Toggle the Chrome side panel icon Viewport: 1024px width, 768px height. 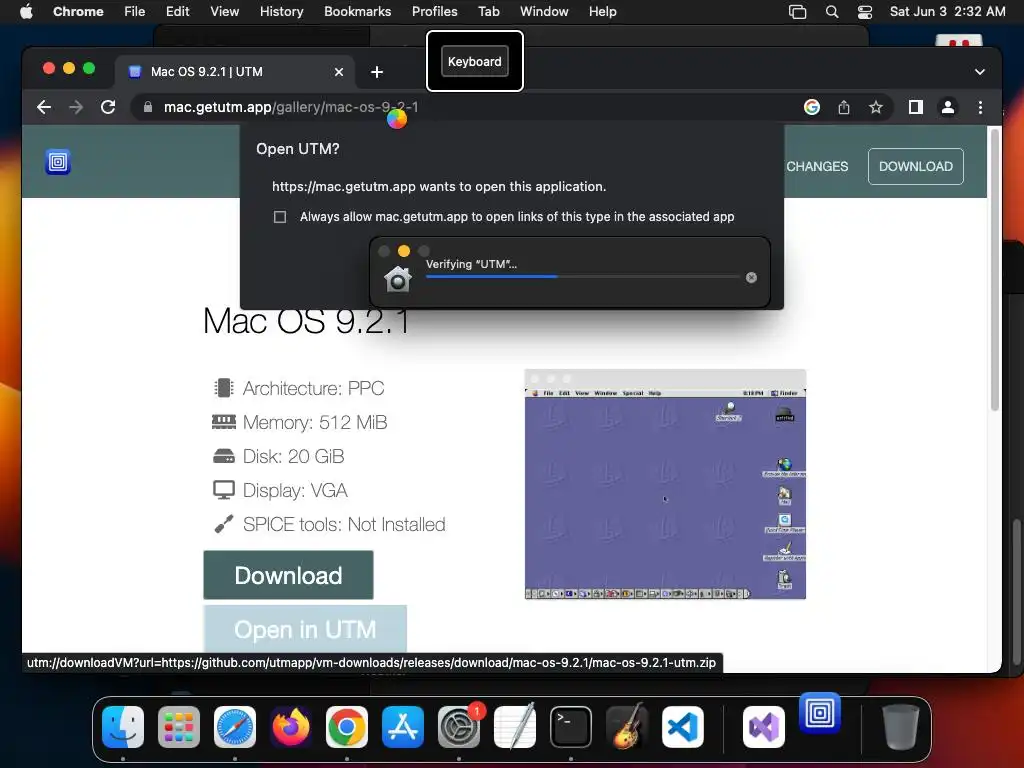(x=916, y=107)
